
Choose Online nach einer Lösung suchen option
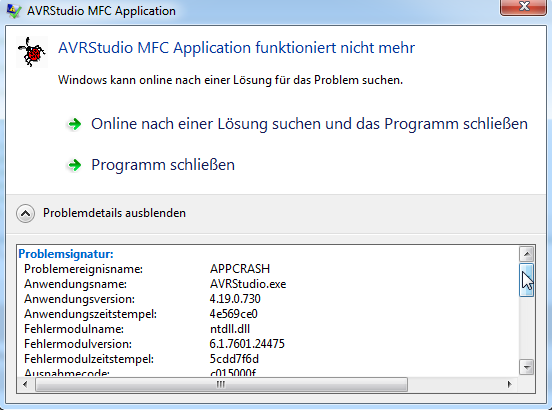point(309,124)
